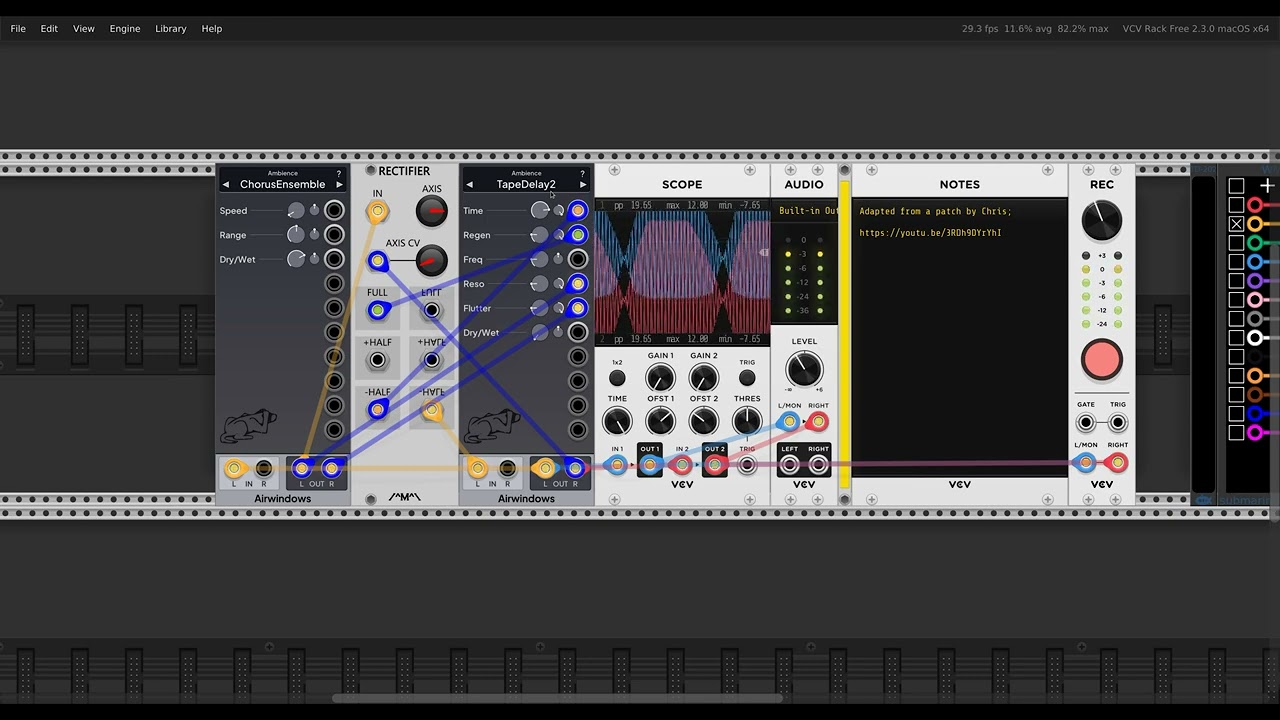Screen dimensions: 1280x720
Task: Click the large red REC record button
Action: (1101, 361)
